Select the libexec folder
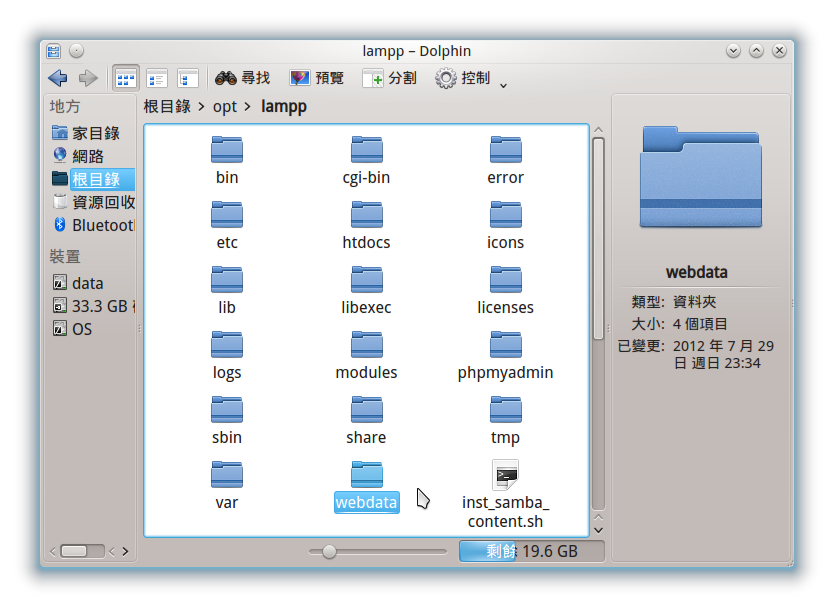This screenshot has width=834, height=607. pos(366,290)
